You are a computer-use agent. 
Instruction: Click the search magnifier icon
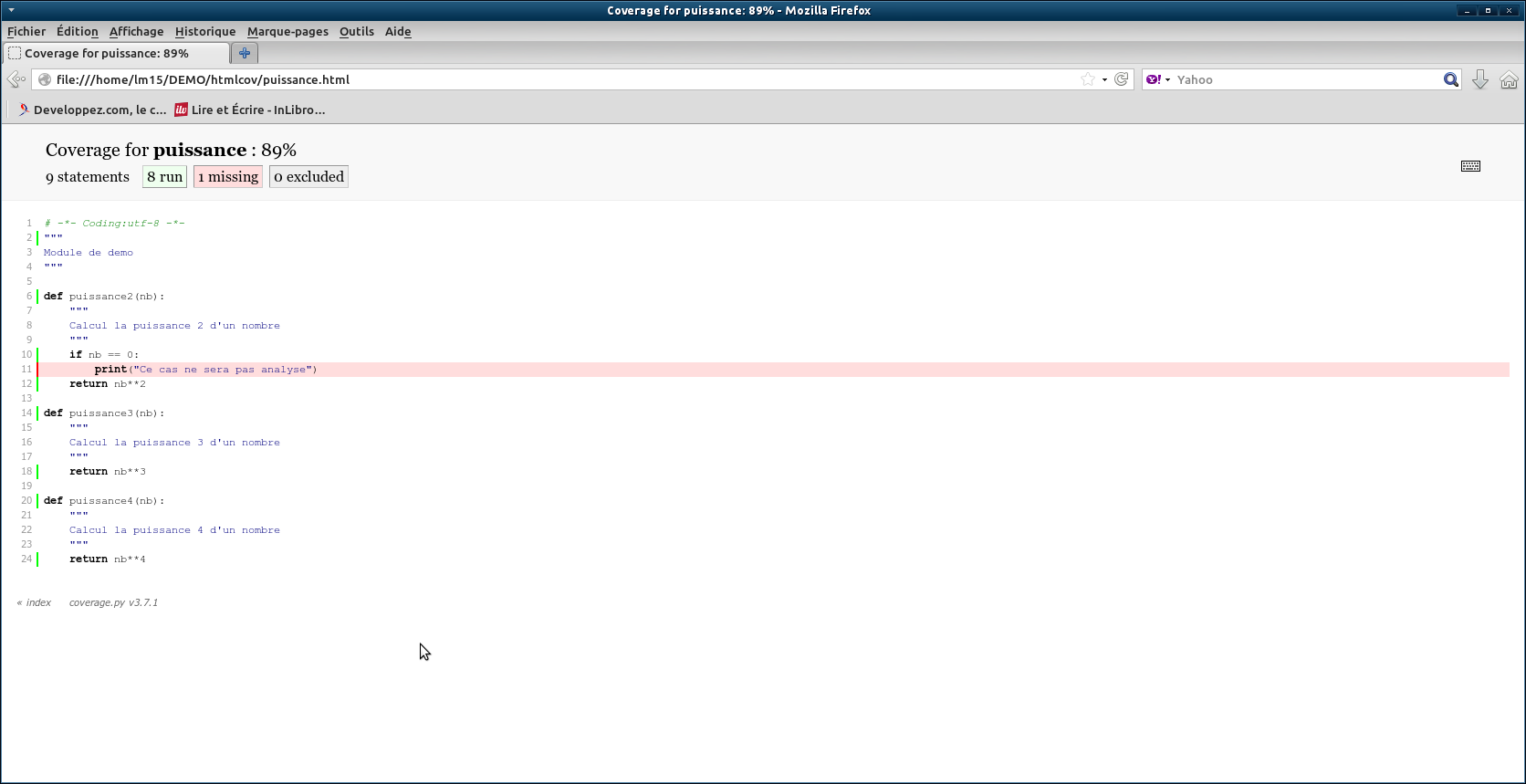point(1450,80)
